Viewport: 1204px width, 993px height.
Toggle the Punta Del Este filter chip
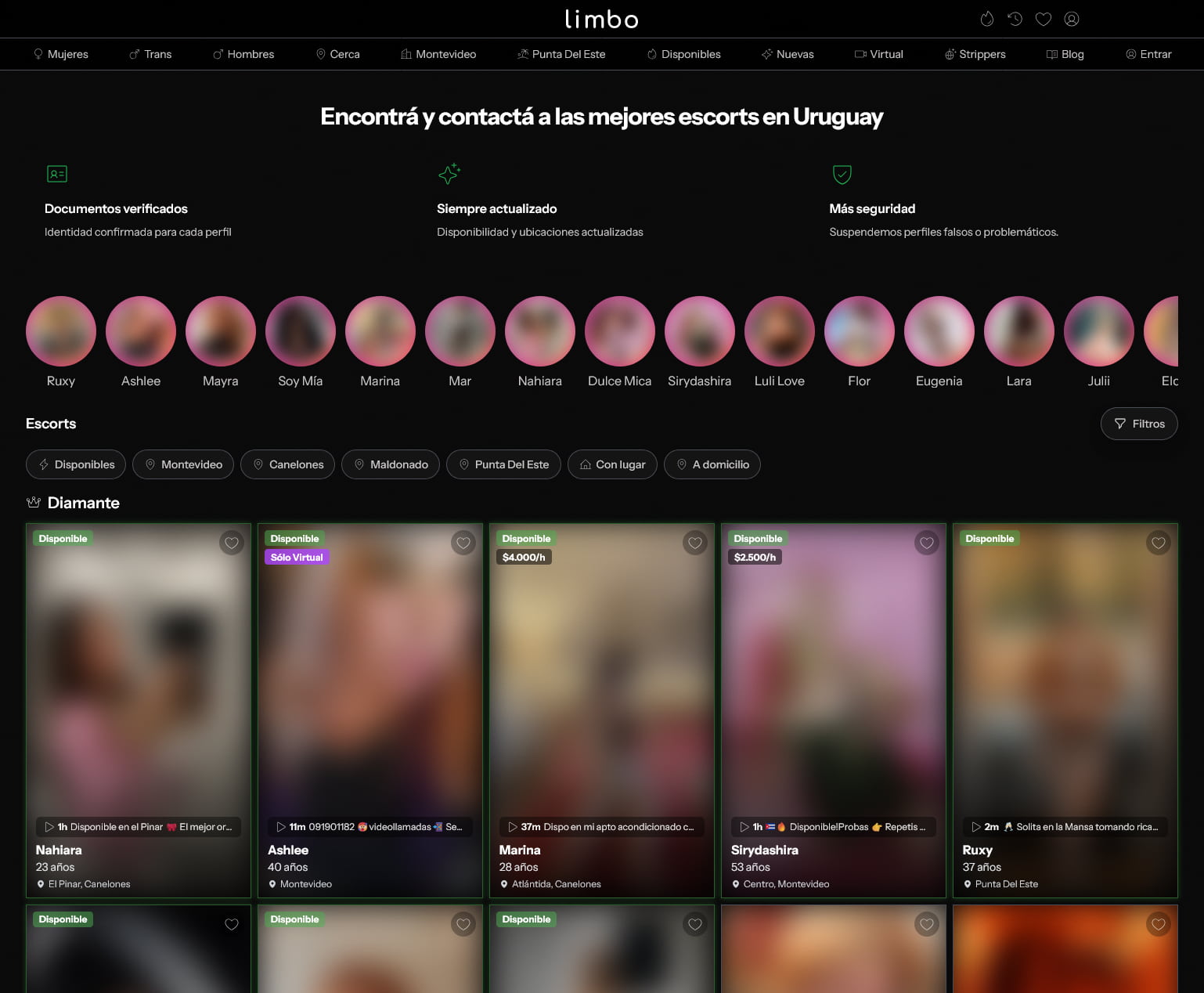503,464
